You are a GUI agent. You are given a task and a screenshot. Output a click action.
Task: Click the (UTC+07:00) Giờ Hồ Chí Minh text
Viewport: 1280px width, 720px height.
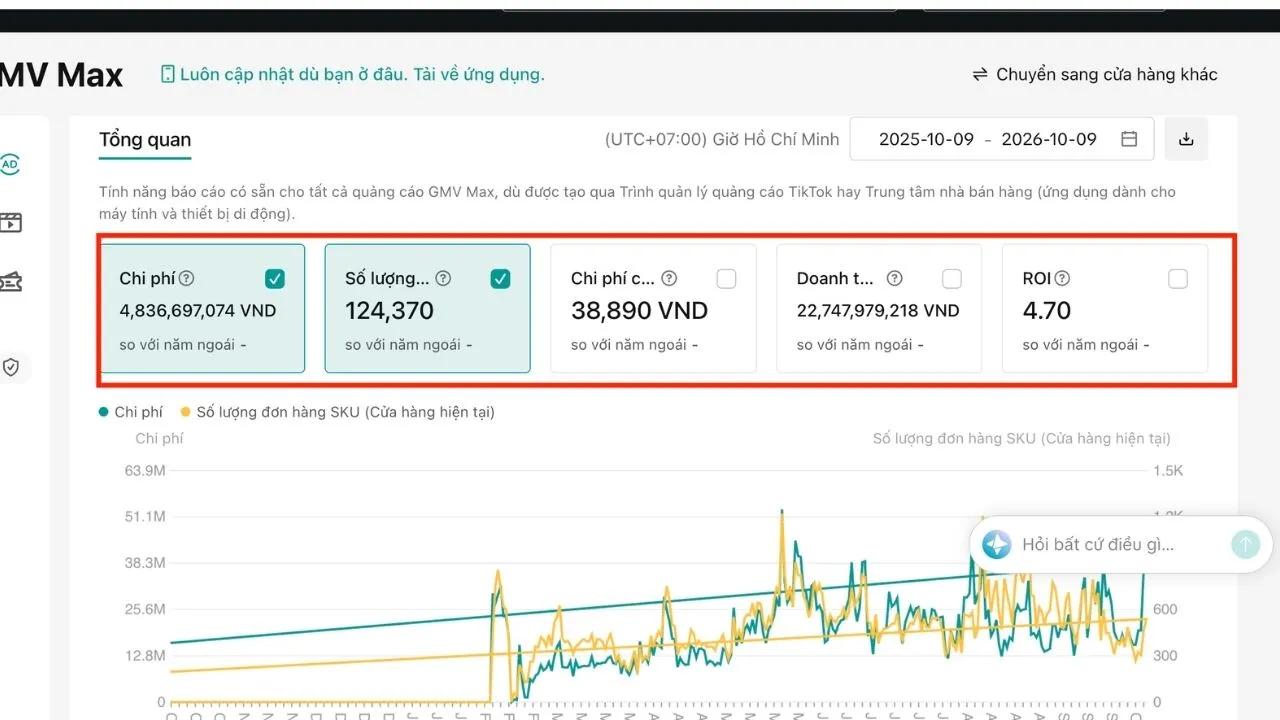722,140
